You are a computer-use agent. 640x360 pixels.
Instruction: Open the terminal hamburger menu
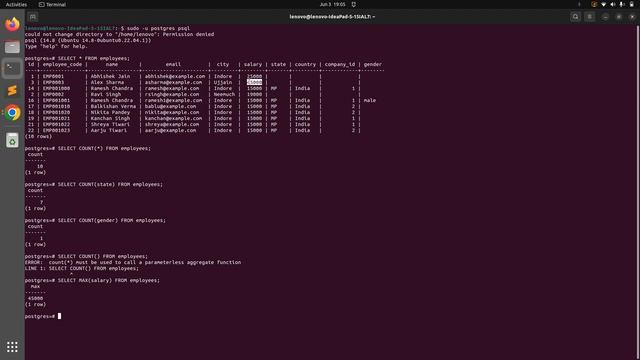(590, 17)
